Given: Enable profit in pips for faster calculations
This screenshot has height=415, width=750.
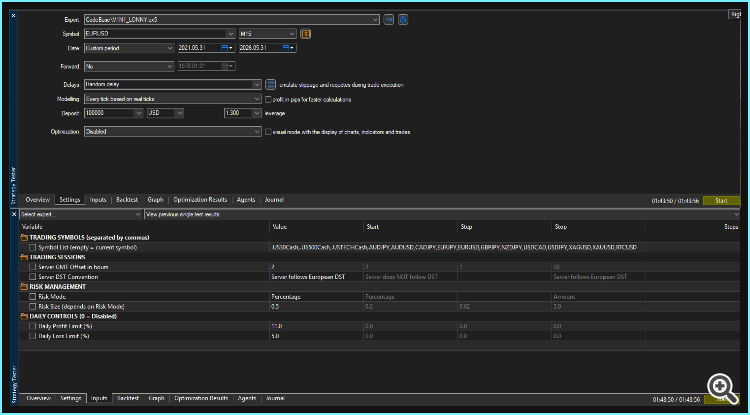Looking at the screenshot, I should coord(268,99).
